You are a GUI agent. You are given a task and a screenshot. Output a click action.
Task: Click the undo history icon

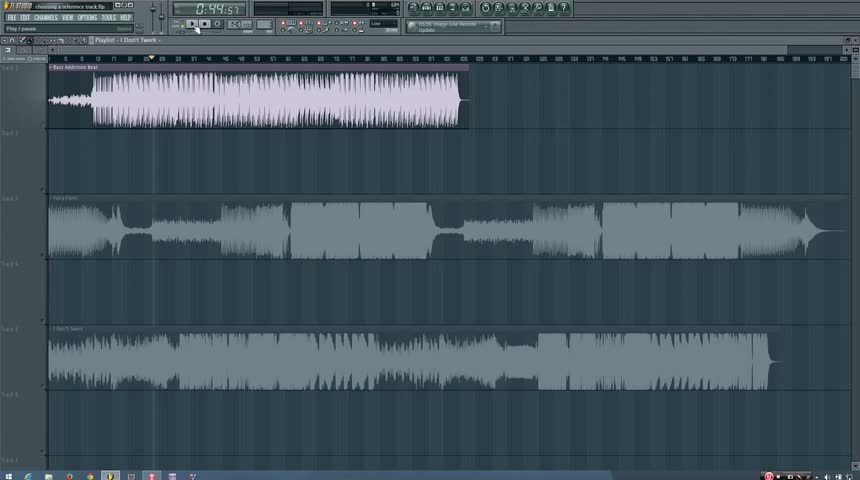pyautogui.click(x=485, y=8)
